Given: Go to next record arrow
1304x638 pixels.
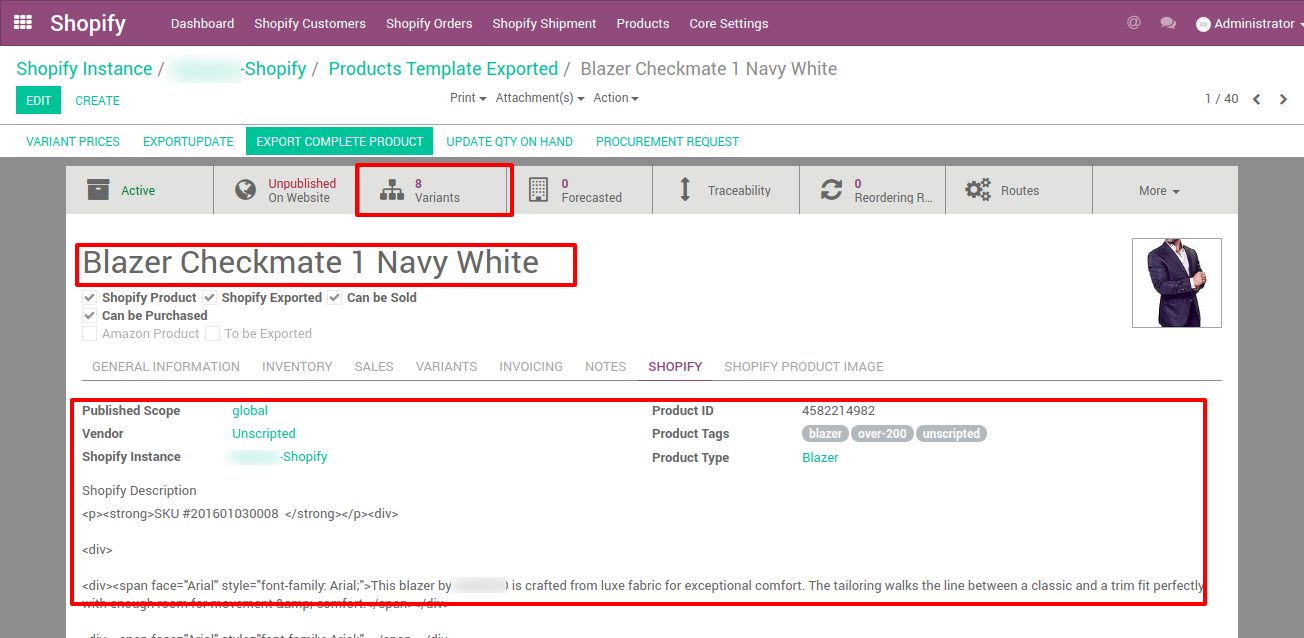Looking at the screenshot, I should click(x=1284, y=99).
